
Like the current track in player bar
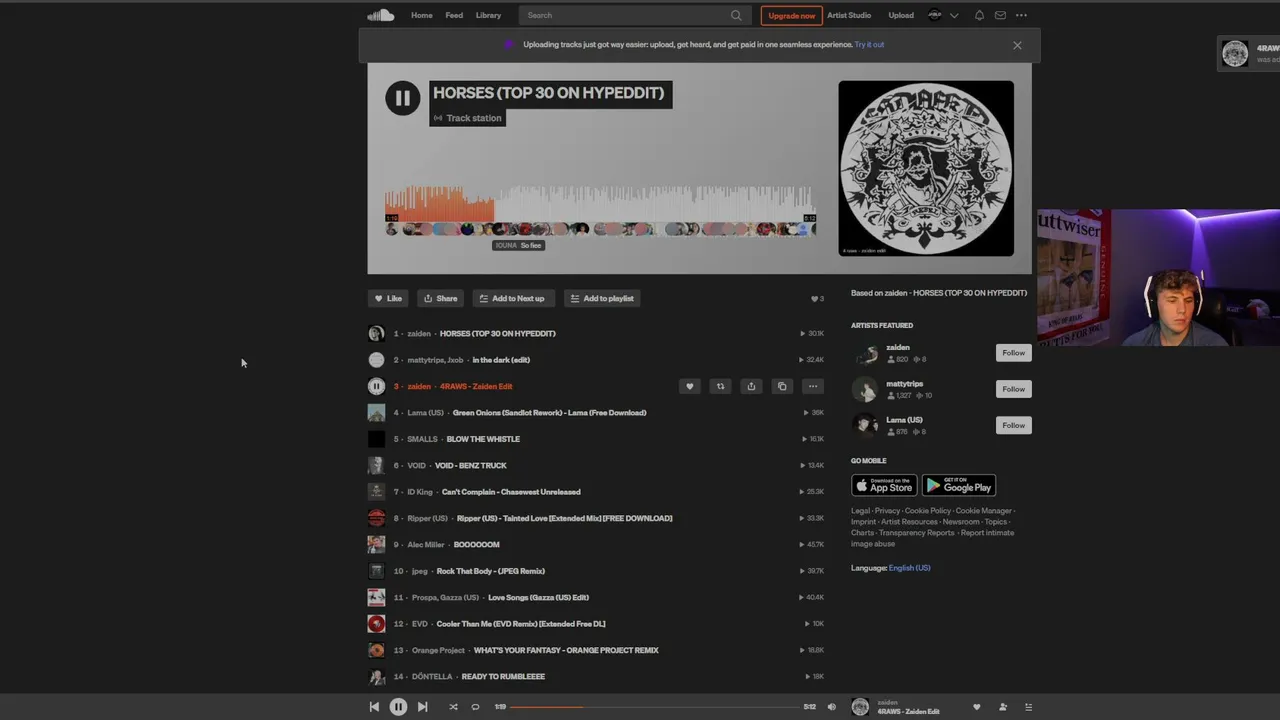977,707
